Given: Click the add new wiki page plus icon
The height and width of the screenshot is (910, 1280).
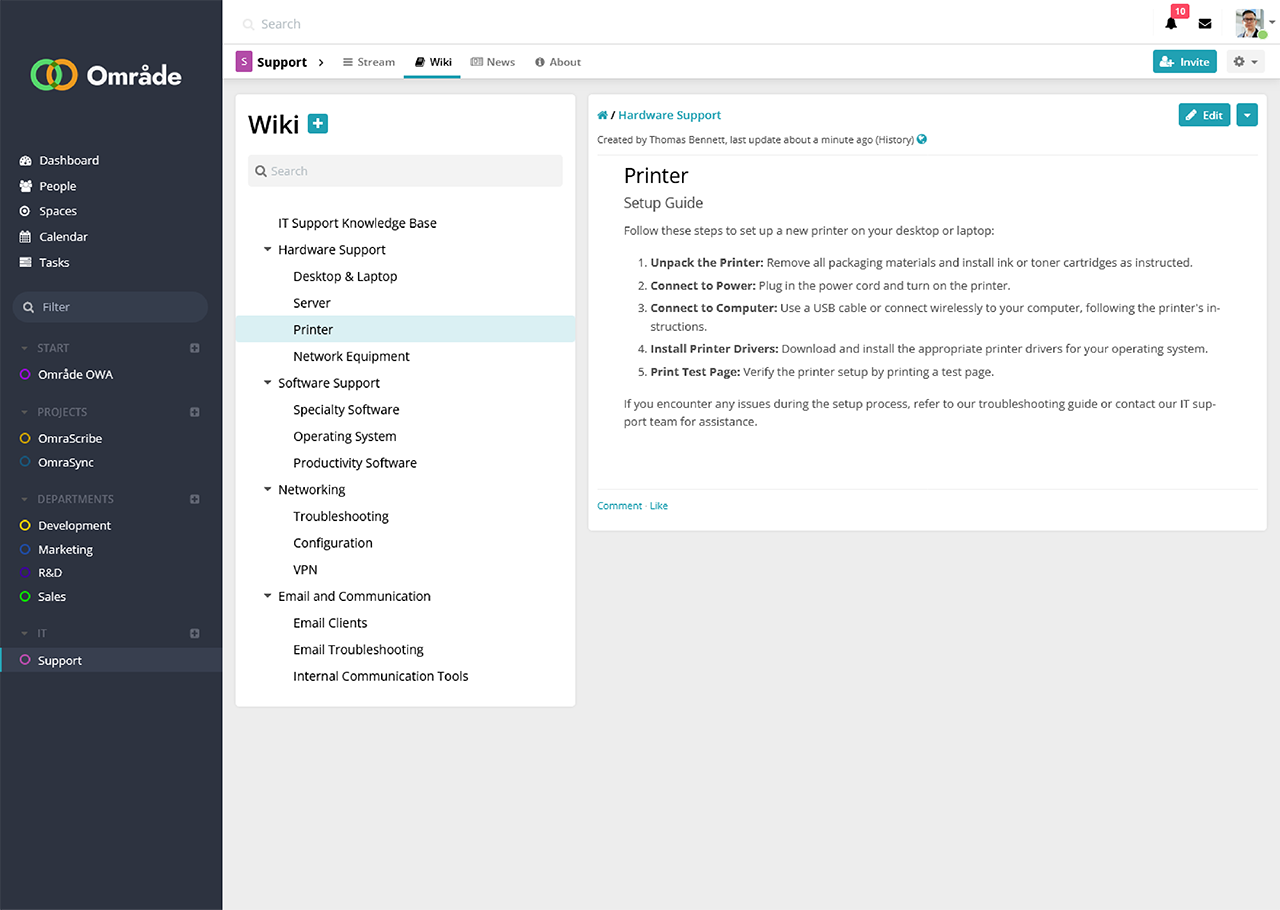Looking at the screenshot, I should [x=318, y=124].
